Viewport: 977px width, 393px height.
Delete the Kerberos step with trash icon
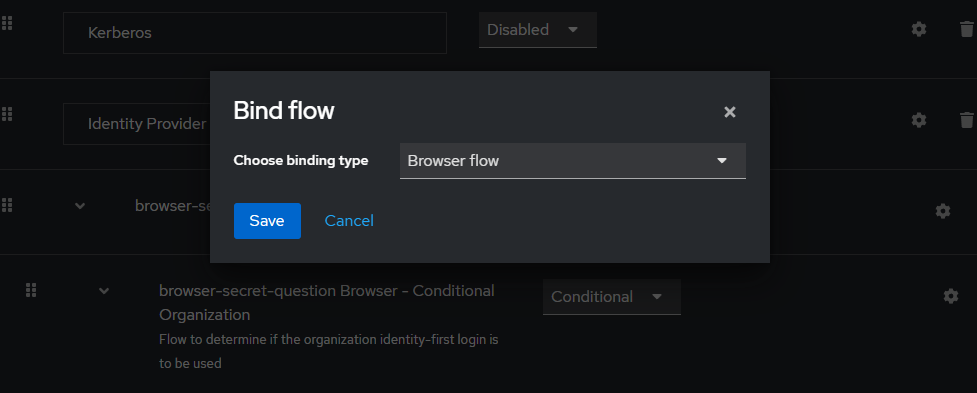[966, 29]
